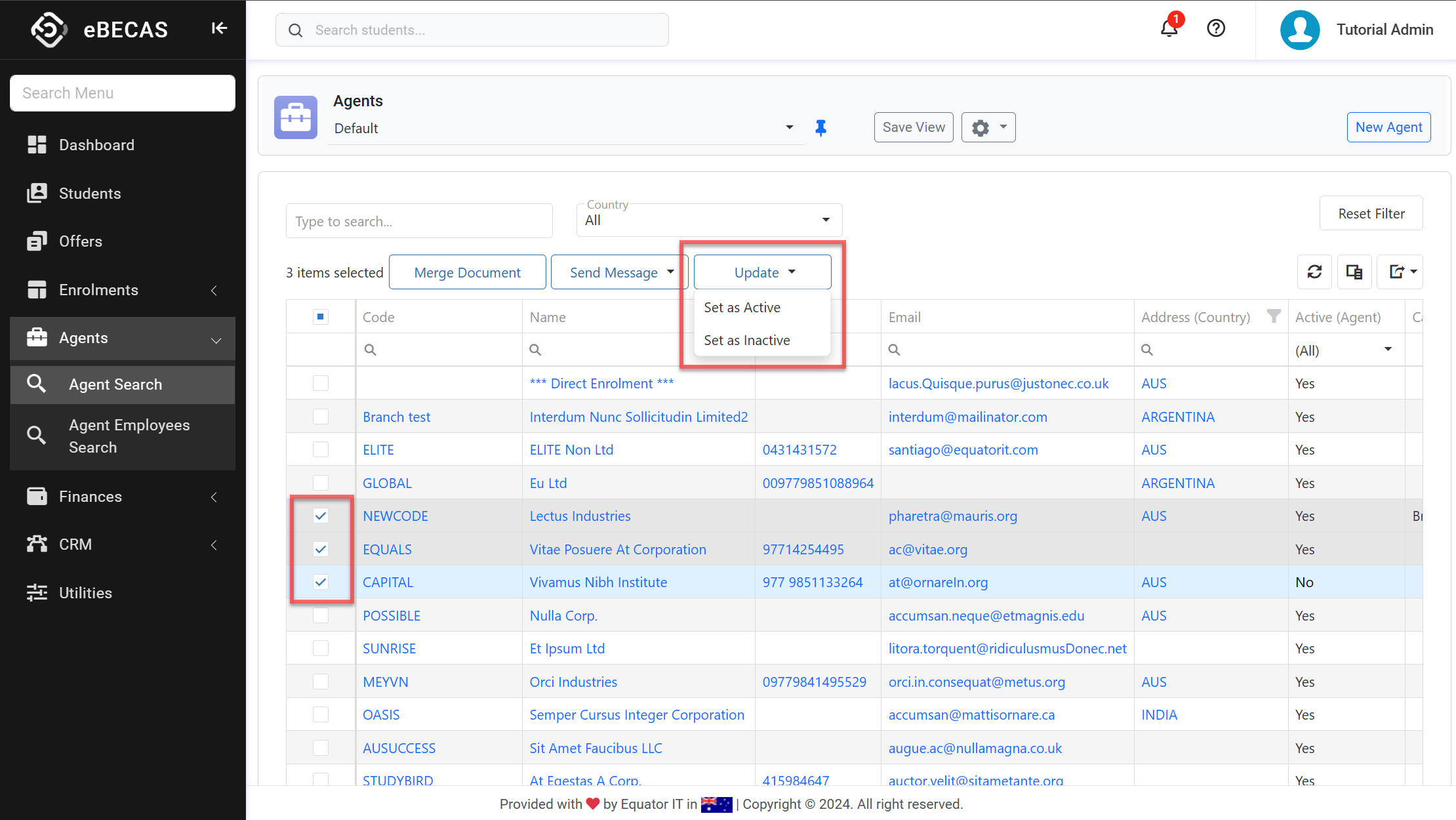Choose Set as Active option
Screen dimensions: 1456x820
[x=742, y=308]
